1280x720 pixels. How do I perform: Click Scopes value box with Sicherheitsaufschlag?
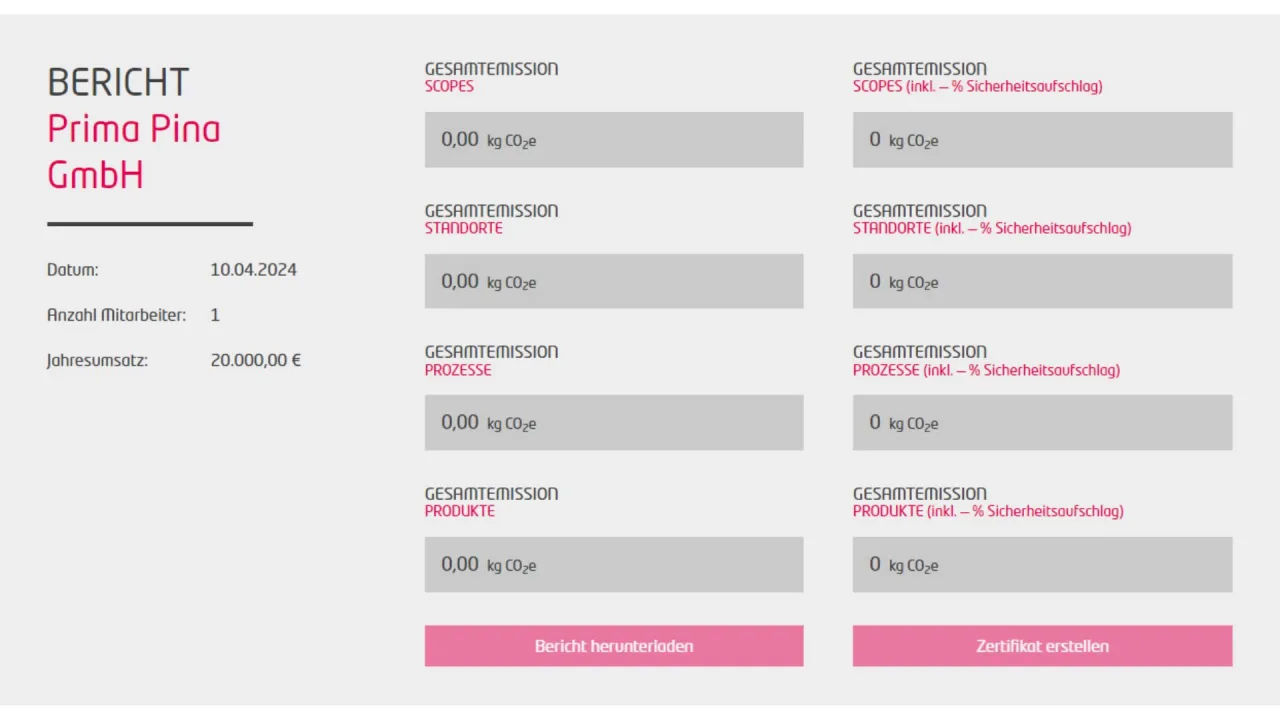(x=1042, y=140)
